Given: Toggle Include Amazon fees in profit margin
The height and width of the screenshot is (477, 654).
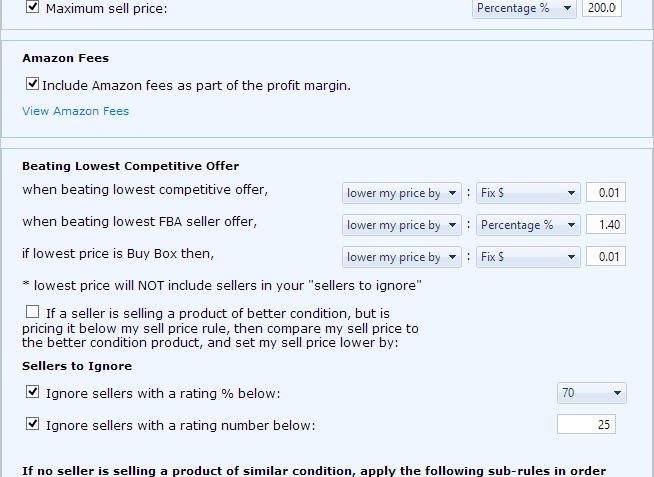Looking at the screenshot, I should 32,84.
